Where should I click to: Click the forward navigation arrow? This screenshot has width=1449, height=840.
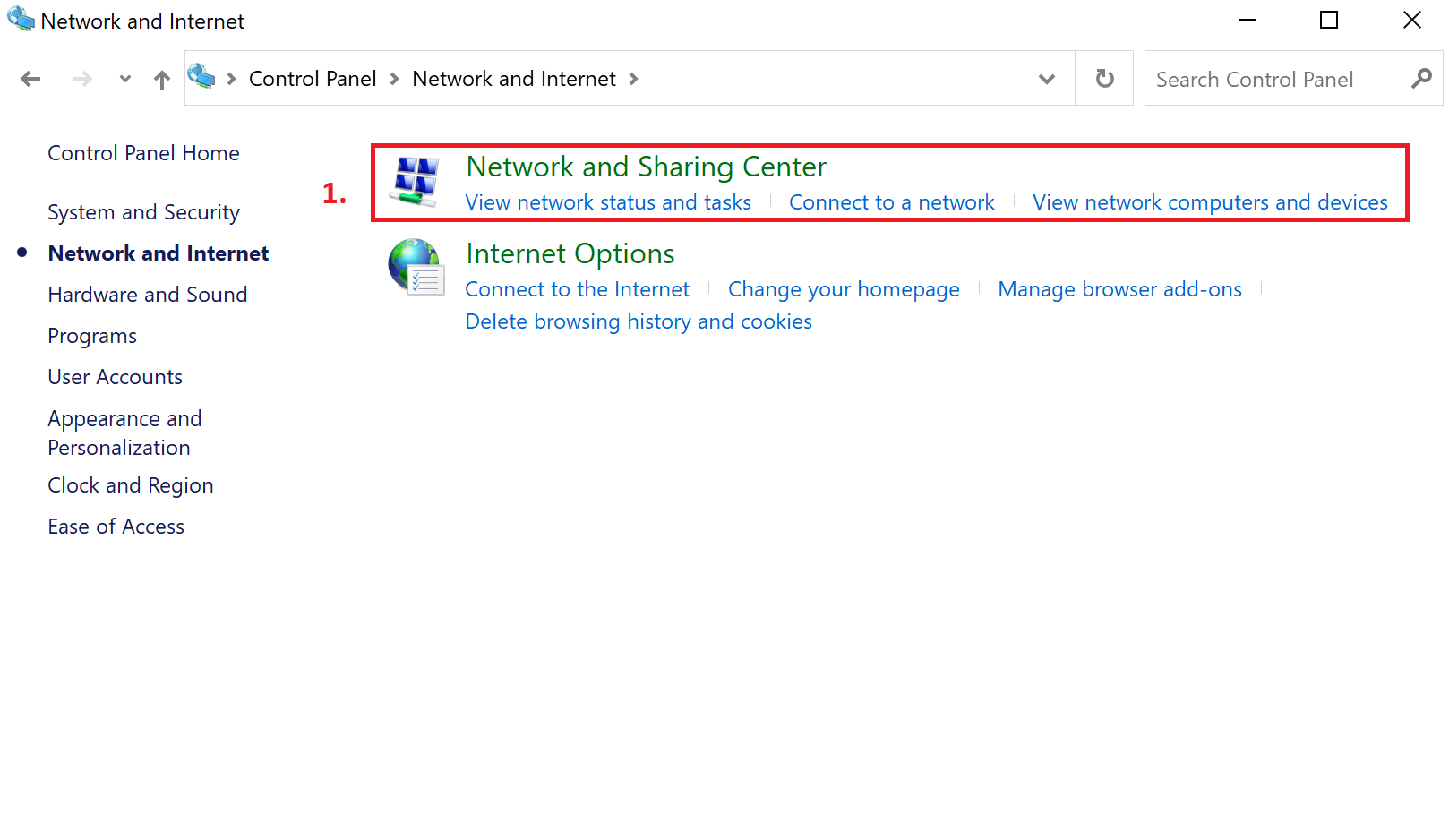point(81,79)
